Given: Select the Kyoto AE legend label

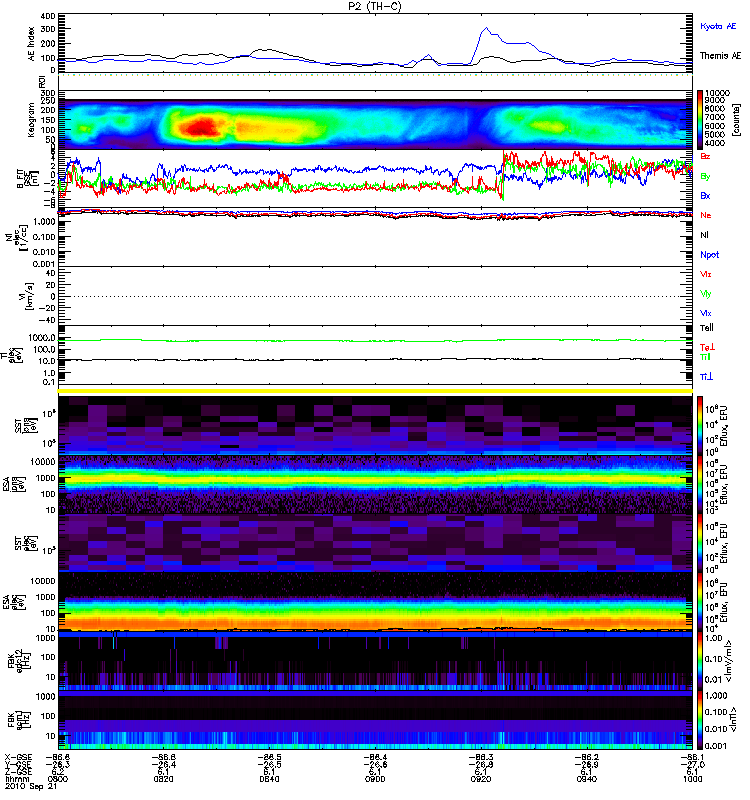Looking at the screenshot, I should coord(718,26).
